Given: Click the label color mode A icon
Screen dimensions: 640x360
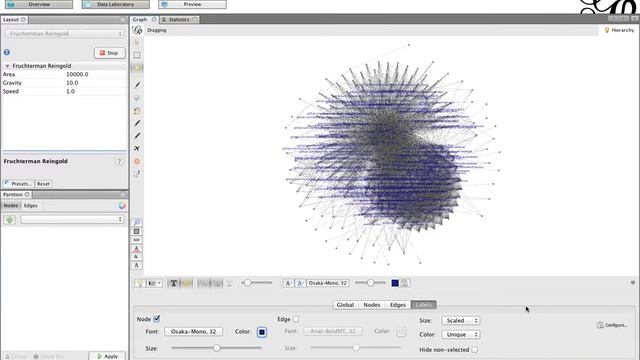Looking at the screenshot, I should click(300, 283).
